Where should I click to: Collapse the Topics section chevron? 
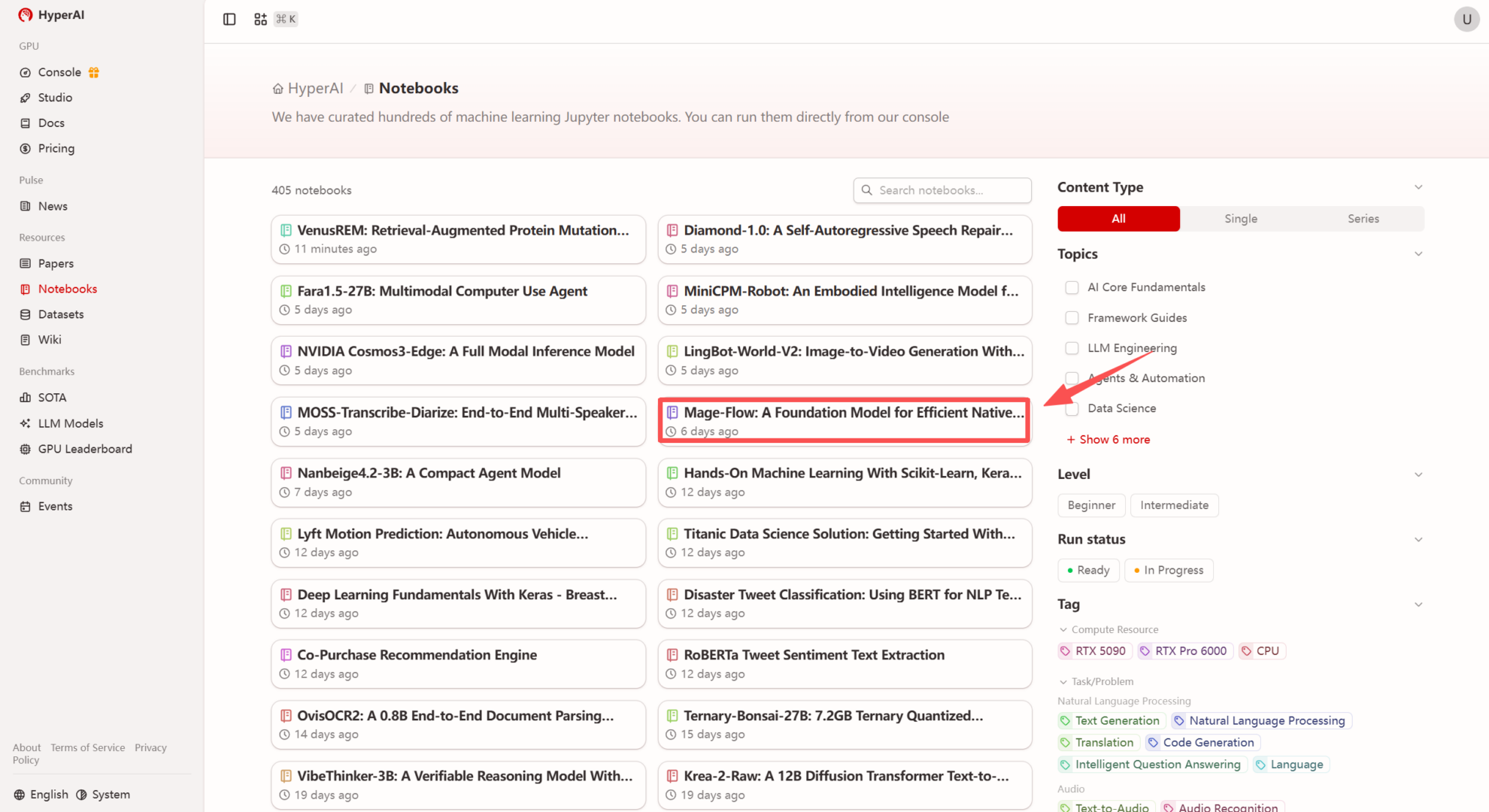1418,254
